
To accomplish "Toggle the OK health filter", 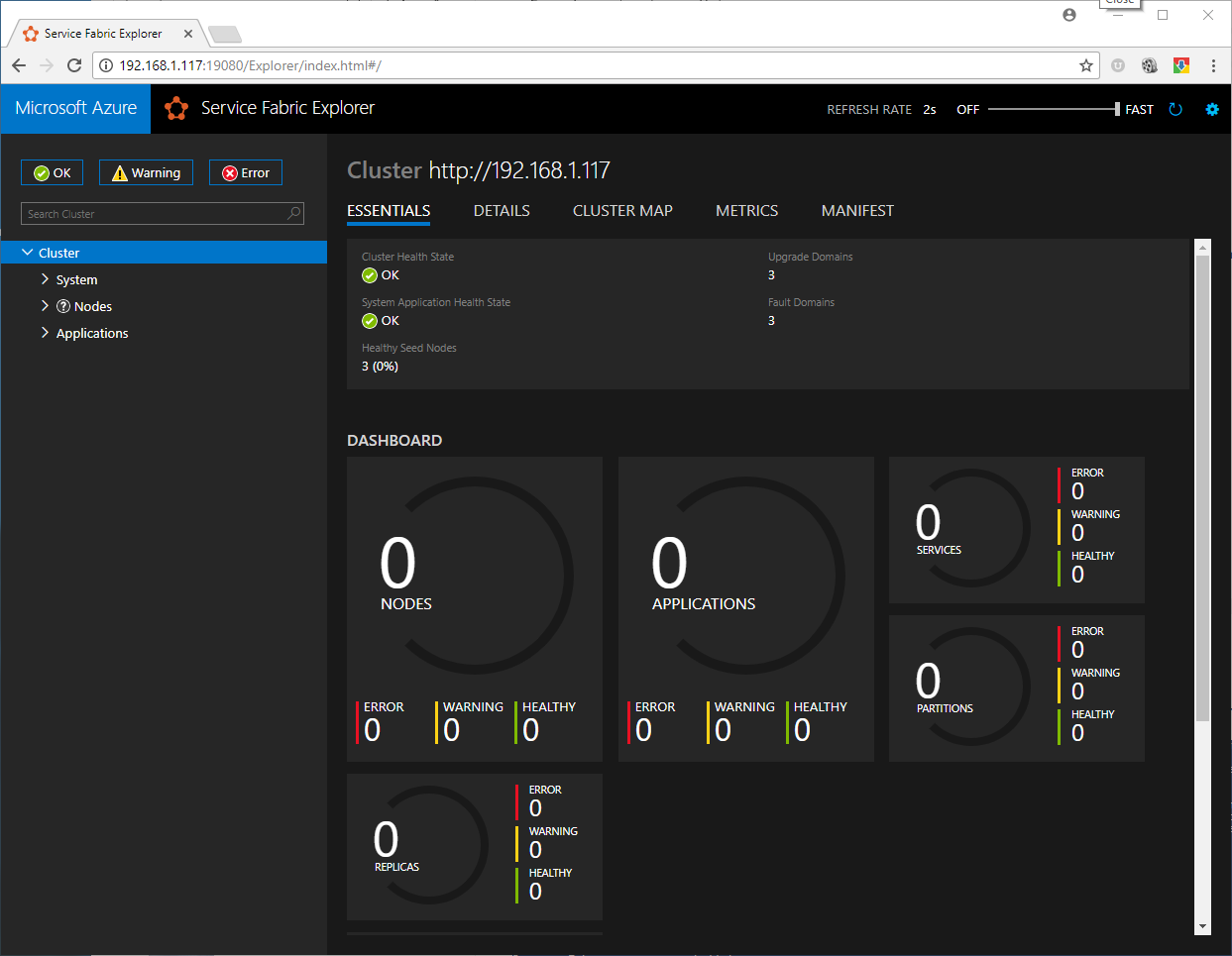I will (x=53, y=172).
